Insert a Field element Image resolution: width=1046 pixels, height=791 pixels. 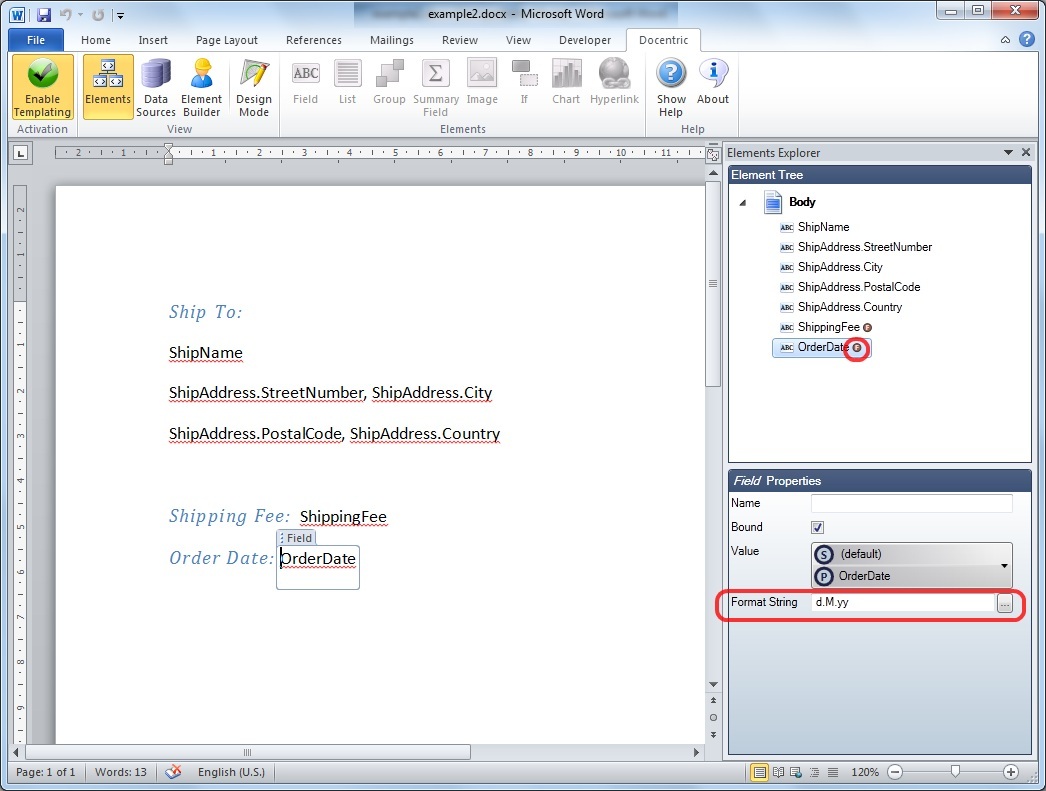coord(306,82)
